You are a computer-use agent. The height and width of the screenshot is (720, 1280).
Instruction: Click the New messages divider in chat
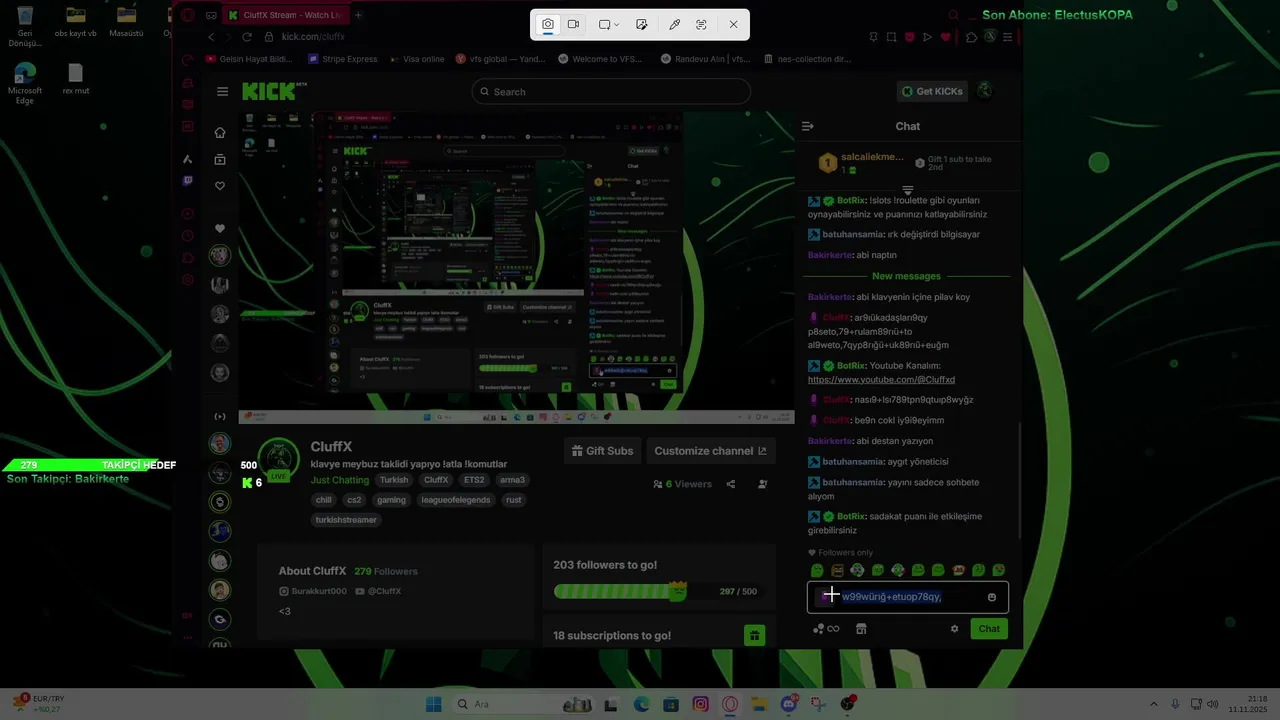click(906, 276)
